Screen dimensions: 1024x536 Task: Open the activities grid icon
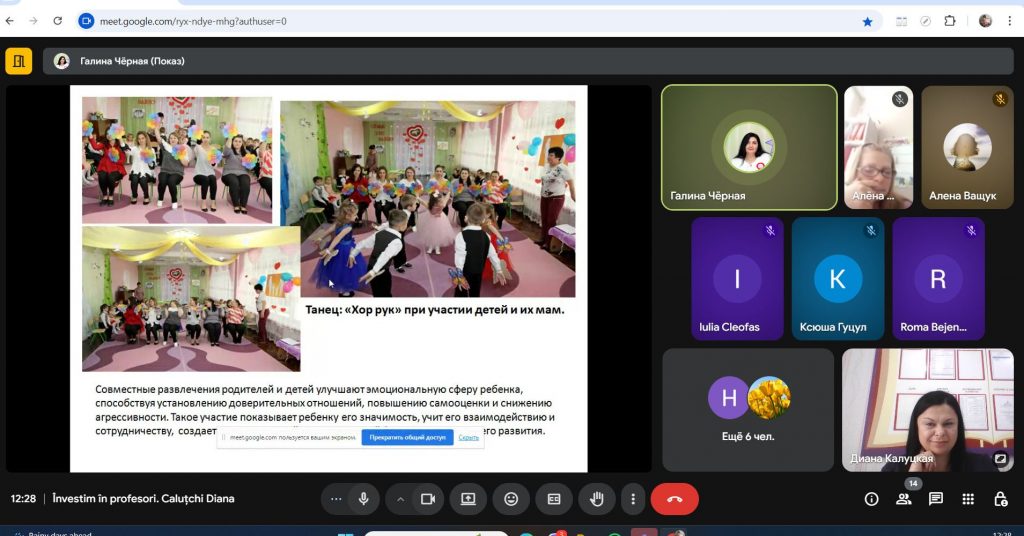click(x=968, y=499)
